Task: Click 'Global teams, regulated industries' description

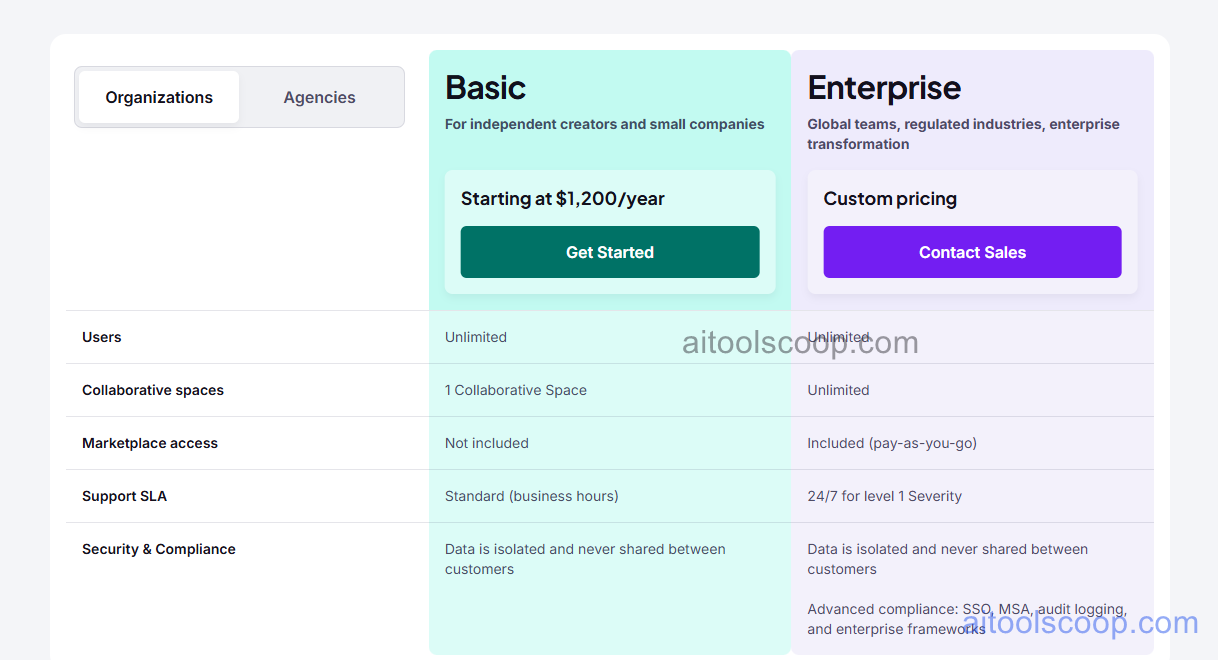Action: (964, 134)
